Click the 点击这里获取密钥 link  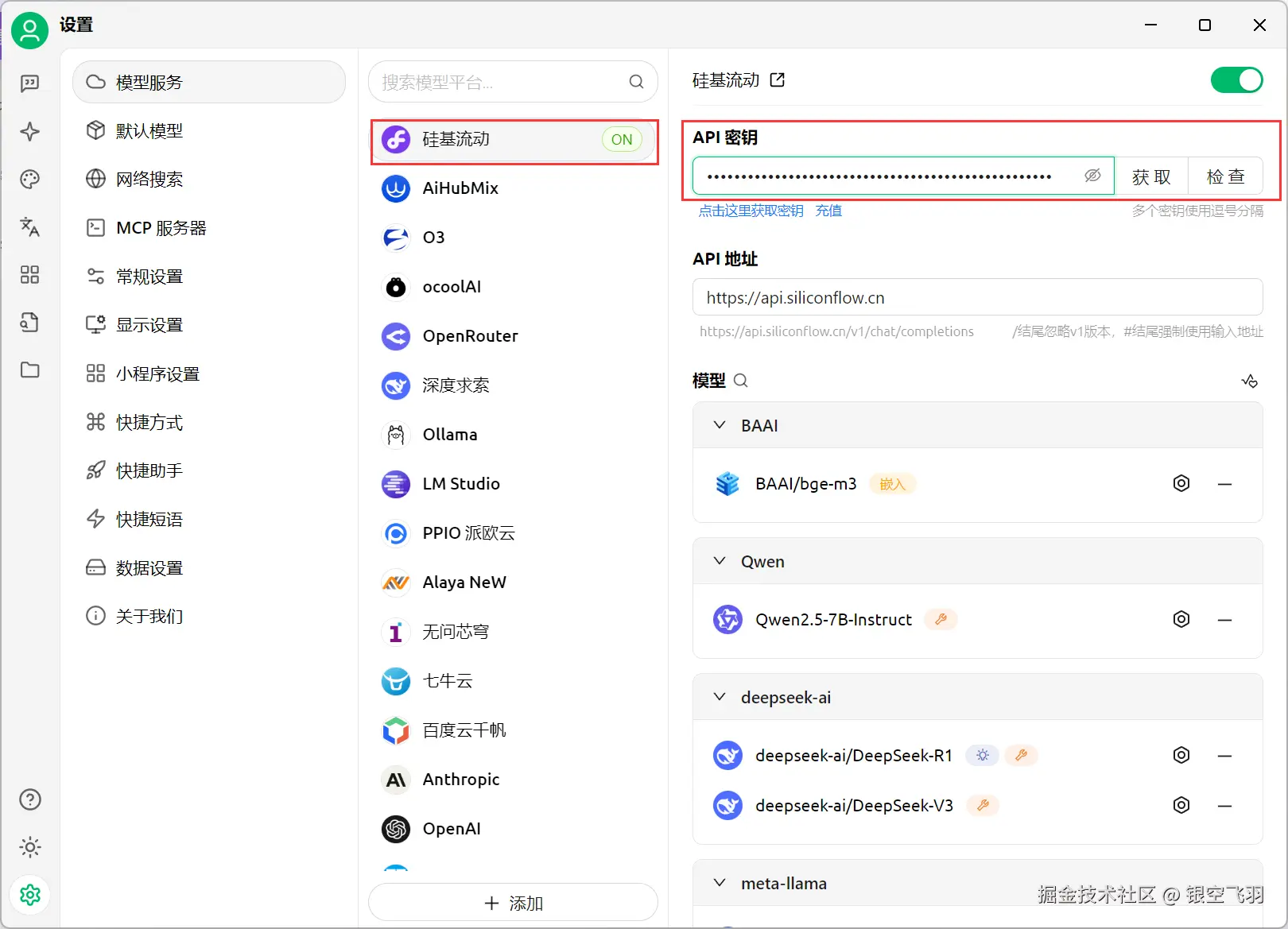[x=751, y=211]
